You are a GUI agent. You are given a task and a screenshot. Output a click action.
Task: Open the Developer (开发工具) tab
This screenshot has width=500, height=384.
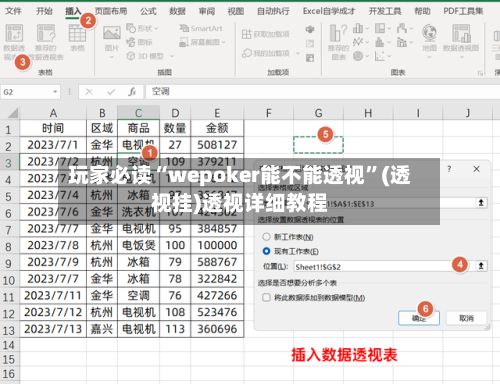[385, 11]
